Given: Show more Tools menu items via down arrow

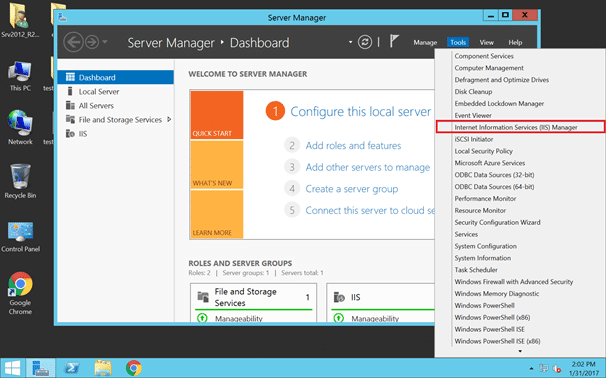Looking at the screenshot, I should pos(520,351).
